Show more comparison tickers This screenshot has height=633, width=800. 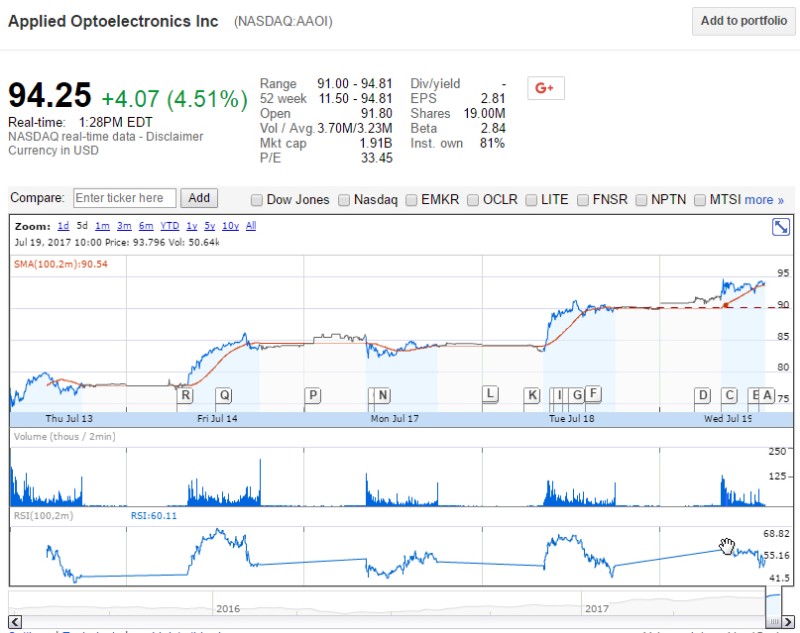click(764, 200)
